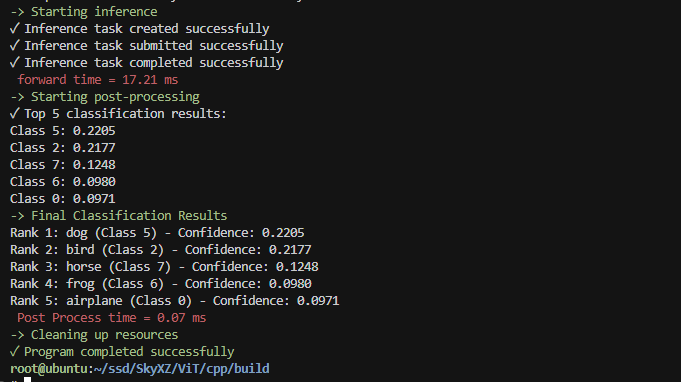The width and height of the screenshot is (681, 382).
Task: Click the 'Rank 1: dog' result line
Action: [157, 233]
